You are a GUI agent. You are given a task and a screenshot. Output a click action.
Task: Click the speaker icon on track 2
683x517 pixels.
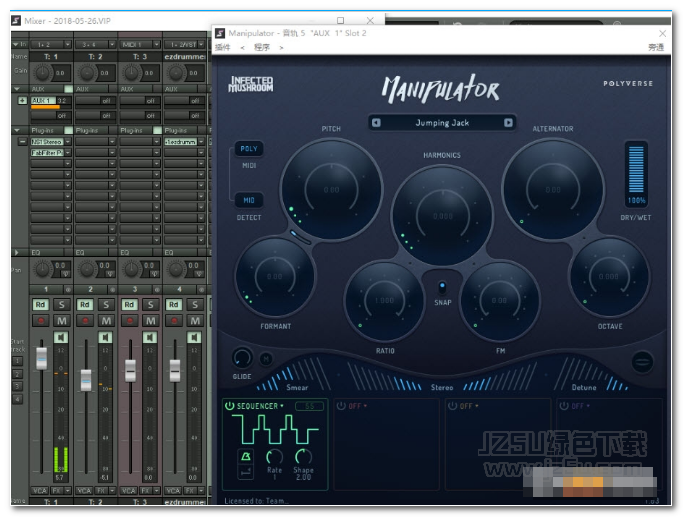pos(105,337)
